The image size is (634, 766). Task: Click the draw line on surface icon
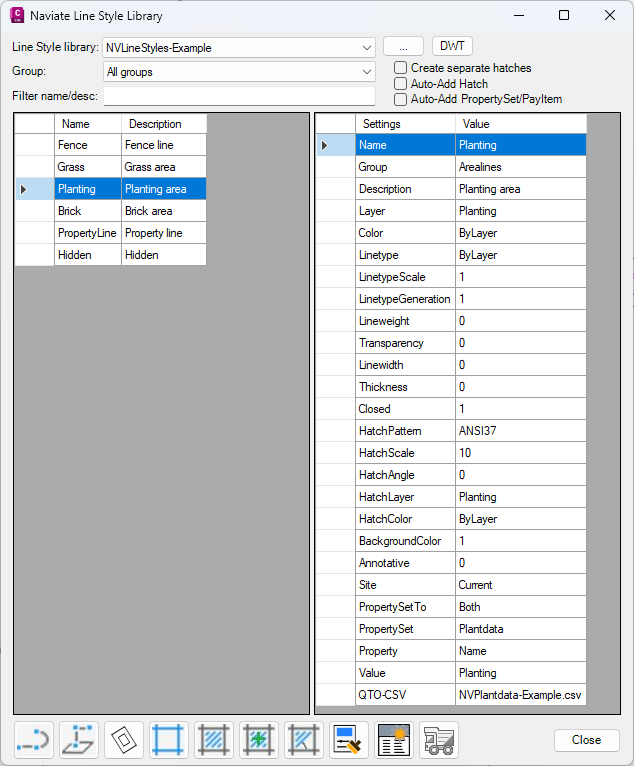(78, 740)
